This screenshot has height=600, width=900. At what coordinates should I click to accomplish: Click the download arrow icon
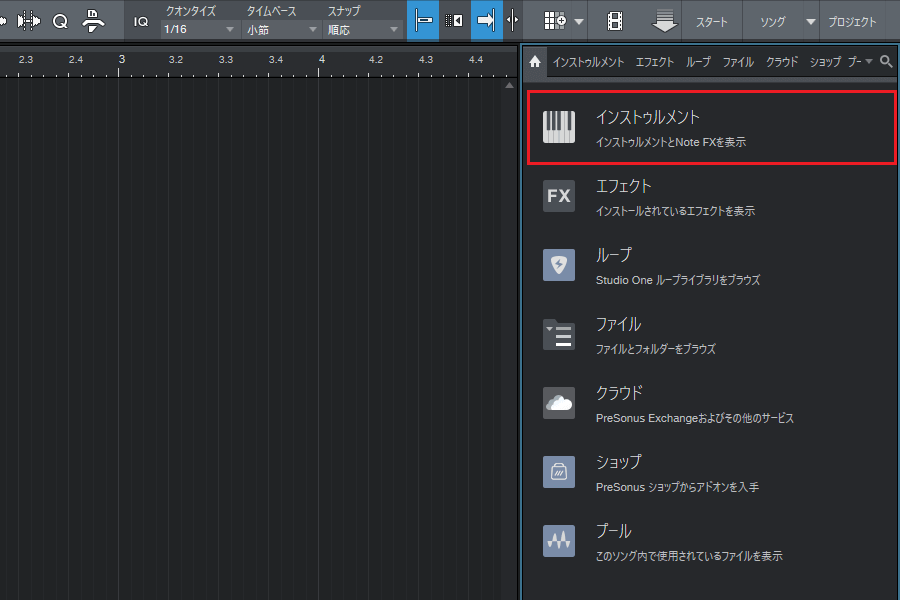(x=665, y=21)
